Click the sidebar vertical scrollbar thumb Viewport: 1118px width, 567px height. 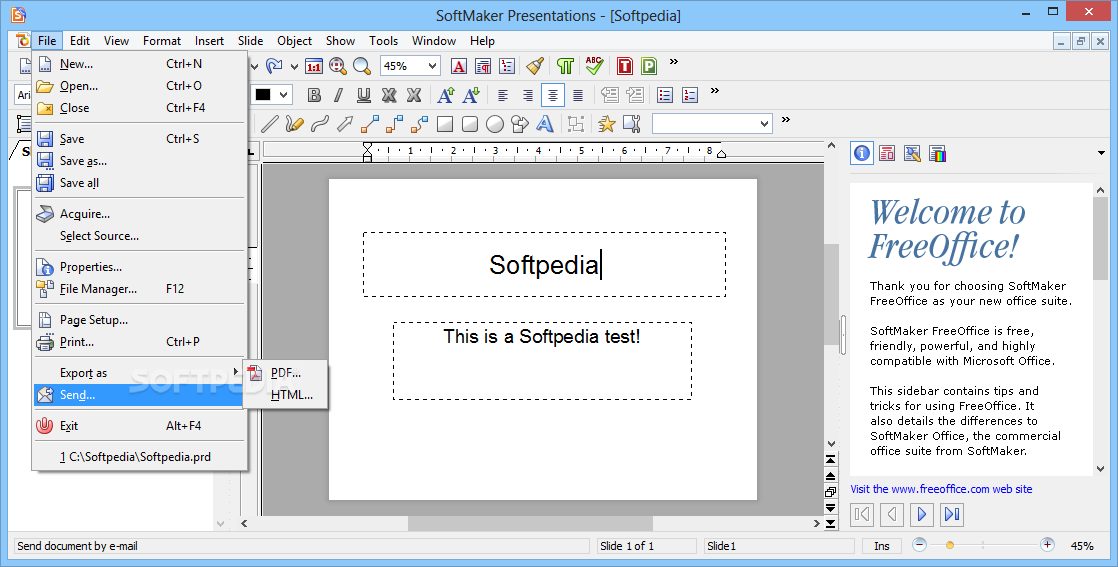[1100, 239]
